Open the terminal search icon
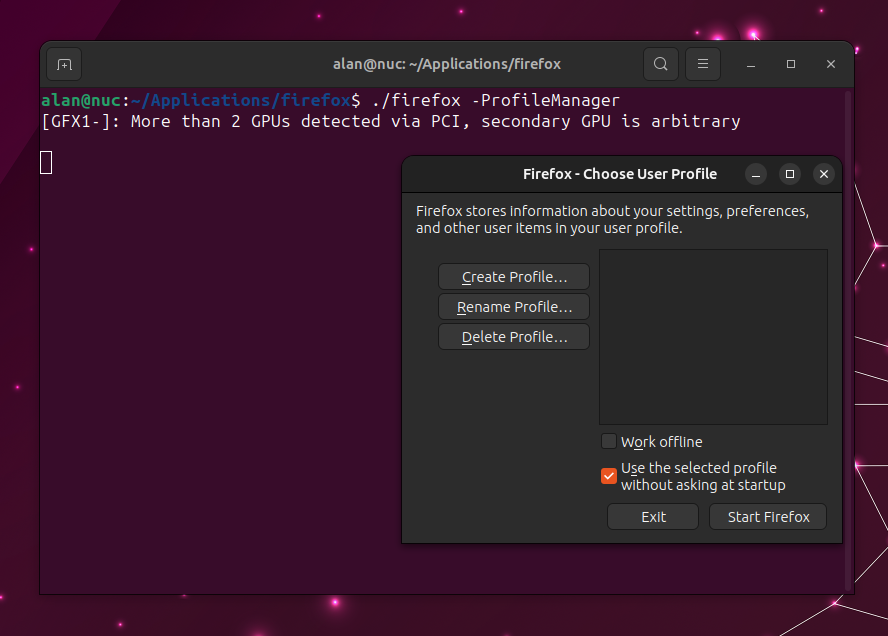The width and height of the screenshot is (888, 636). 660,63
